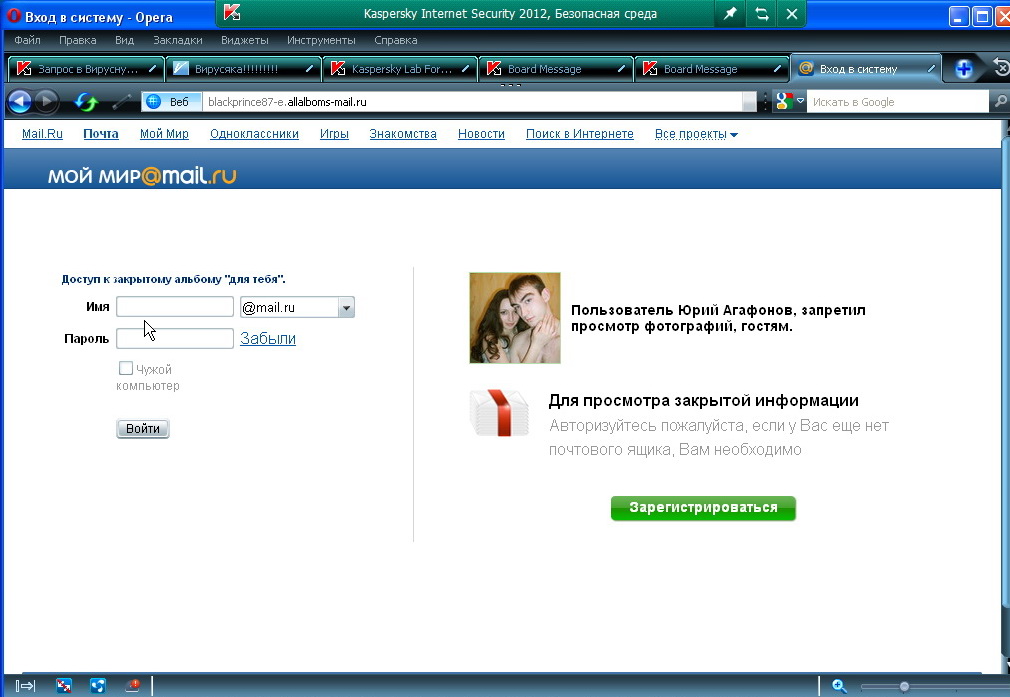Switch to Запрос в Вирусну... tab

(x=85, y=69)
